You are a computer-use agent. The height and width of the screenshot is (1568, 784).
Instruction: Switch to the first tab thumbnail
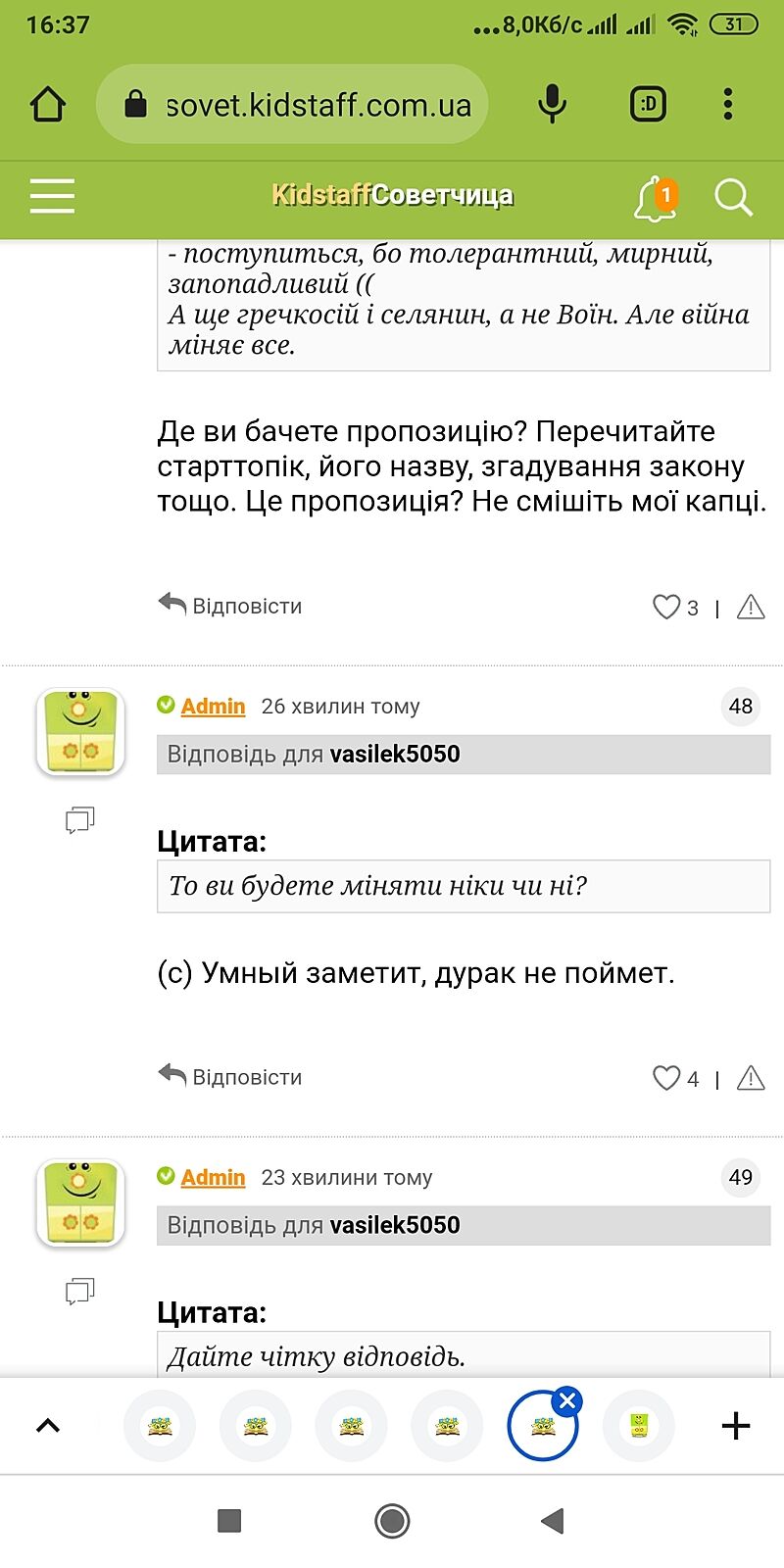pyautogui.click(x=159, y=1426)
